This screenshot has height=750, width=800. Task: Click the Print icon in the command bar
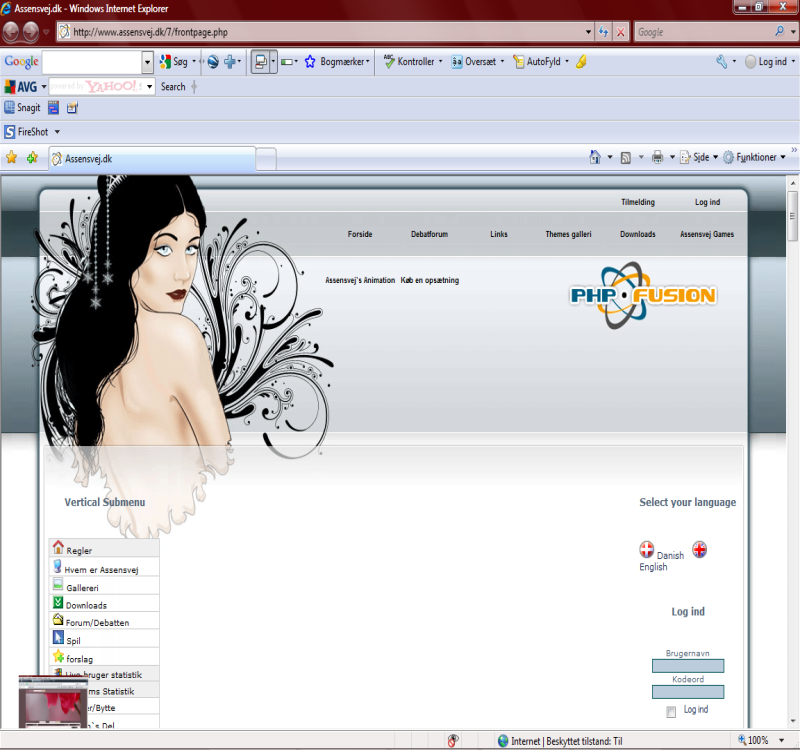pos(658,157)
